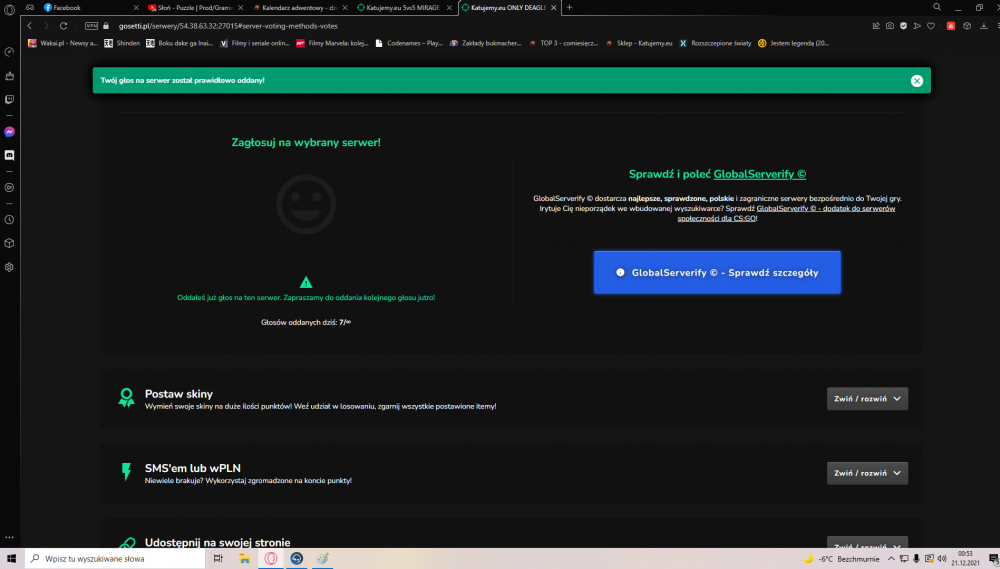Screen dimensions: 1000x569
Task: Click the GlobalServerify © heading link
Action: [x=760, y=174]
